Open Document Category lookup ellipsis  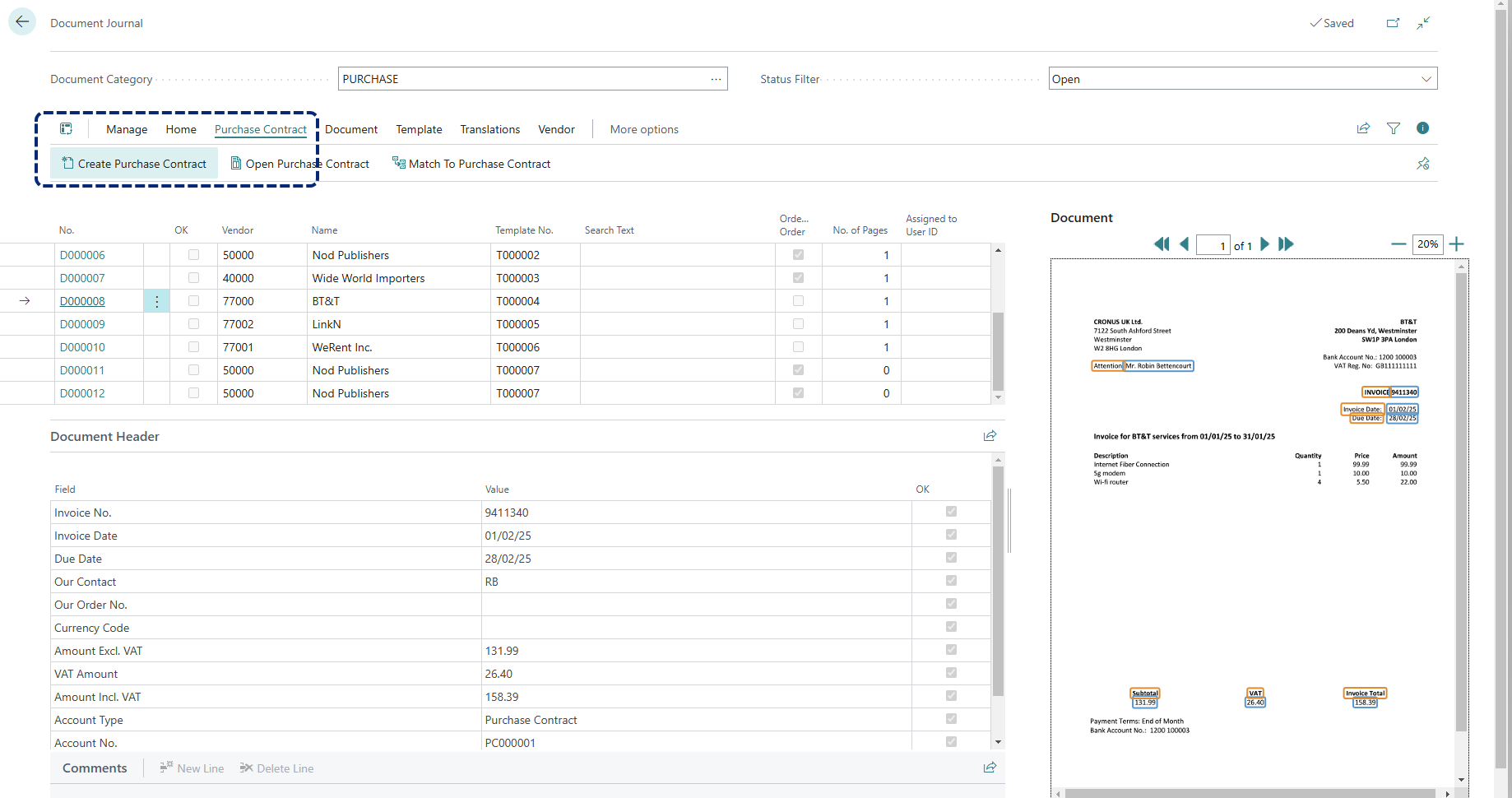click(x=716, y=79)
